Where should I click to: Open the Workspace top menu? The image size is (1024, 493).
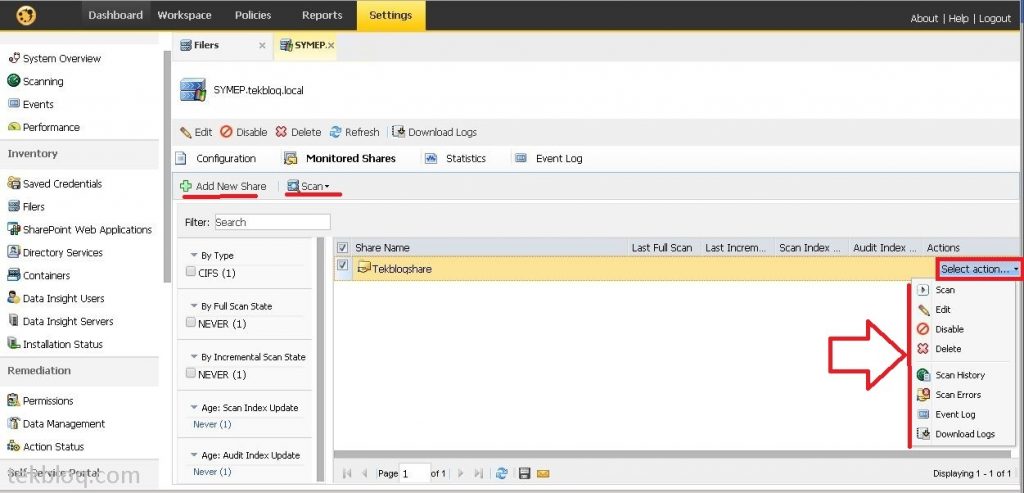tap(184, 15)
